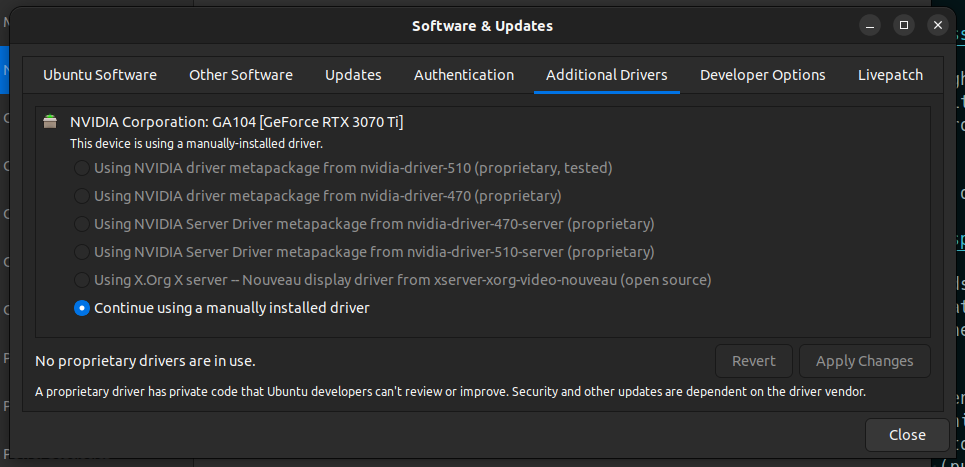The image size is (965, 467).
Task: Select X.Org Nouveau open source driver
Action: (82, 280)
